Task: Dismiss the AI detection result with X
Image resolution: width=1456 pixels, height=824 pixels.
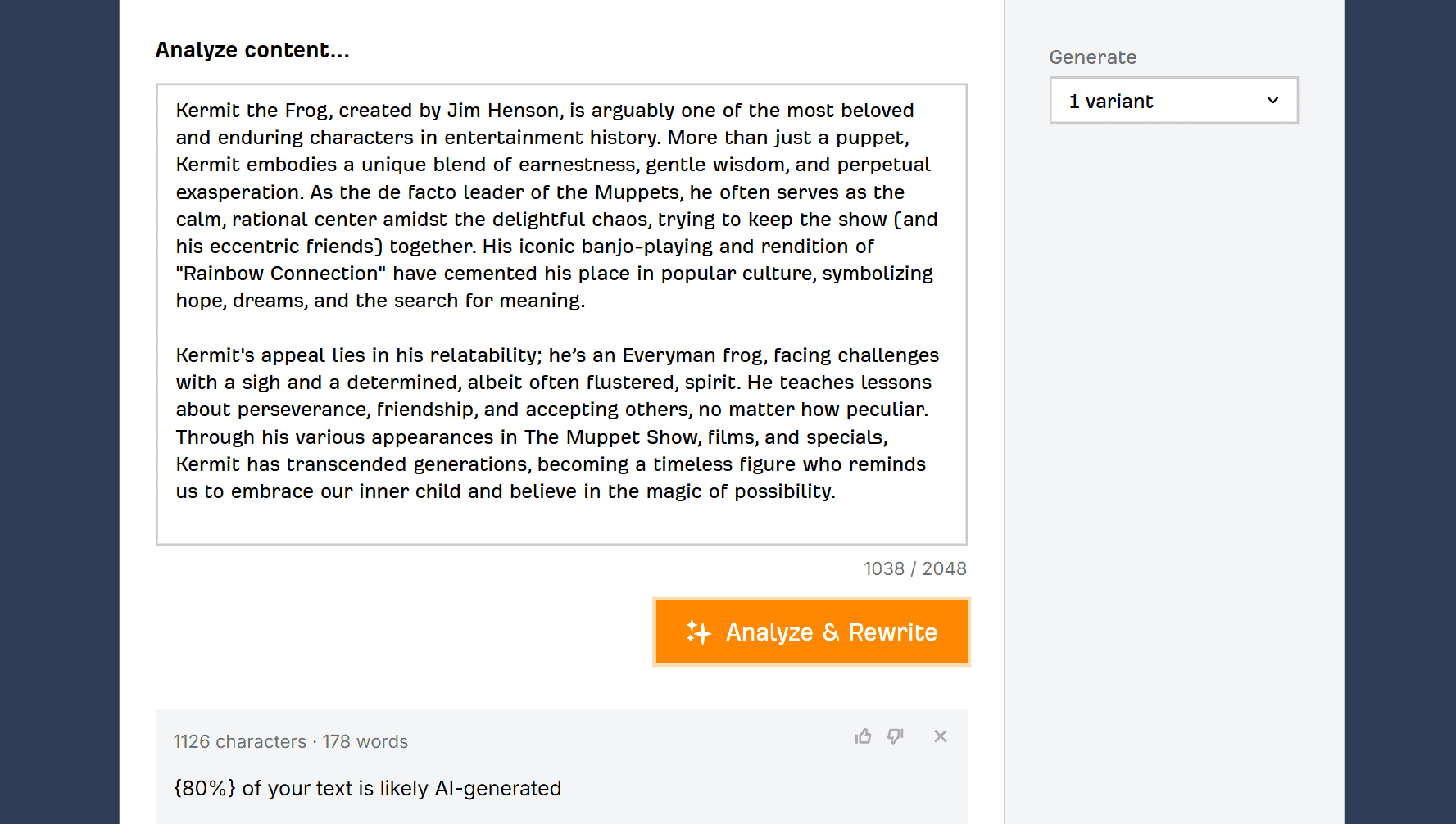Action: (941, 736)
